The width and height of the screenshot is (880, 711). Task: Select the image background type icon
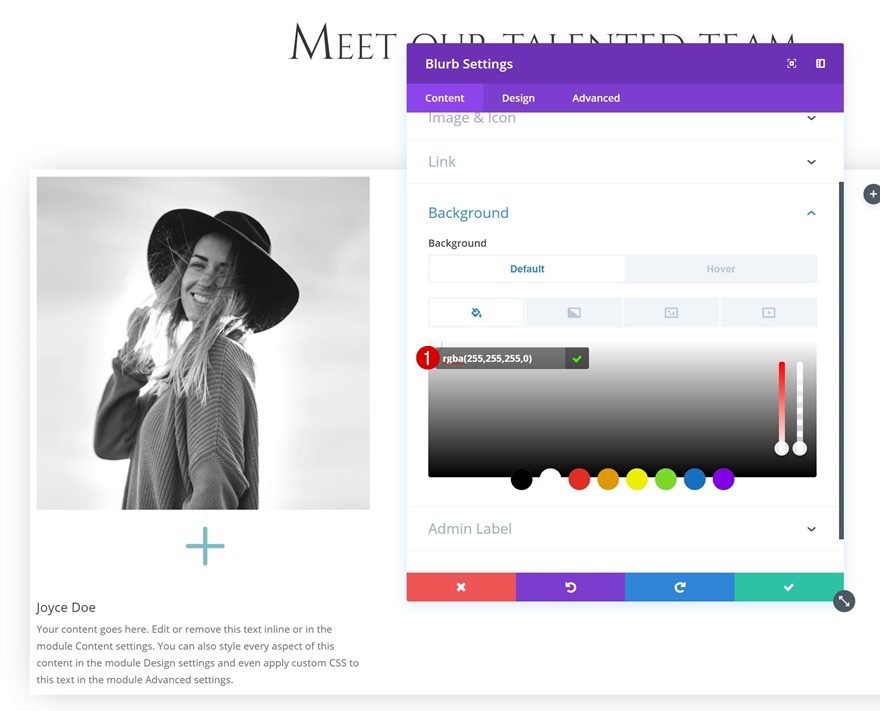tap(670, 312)
